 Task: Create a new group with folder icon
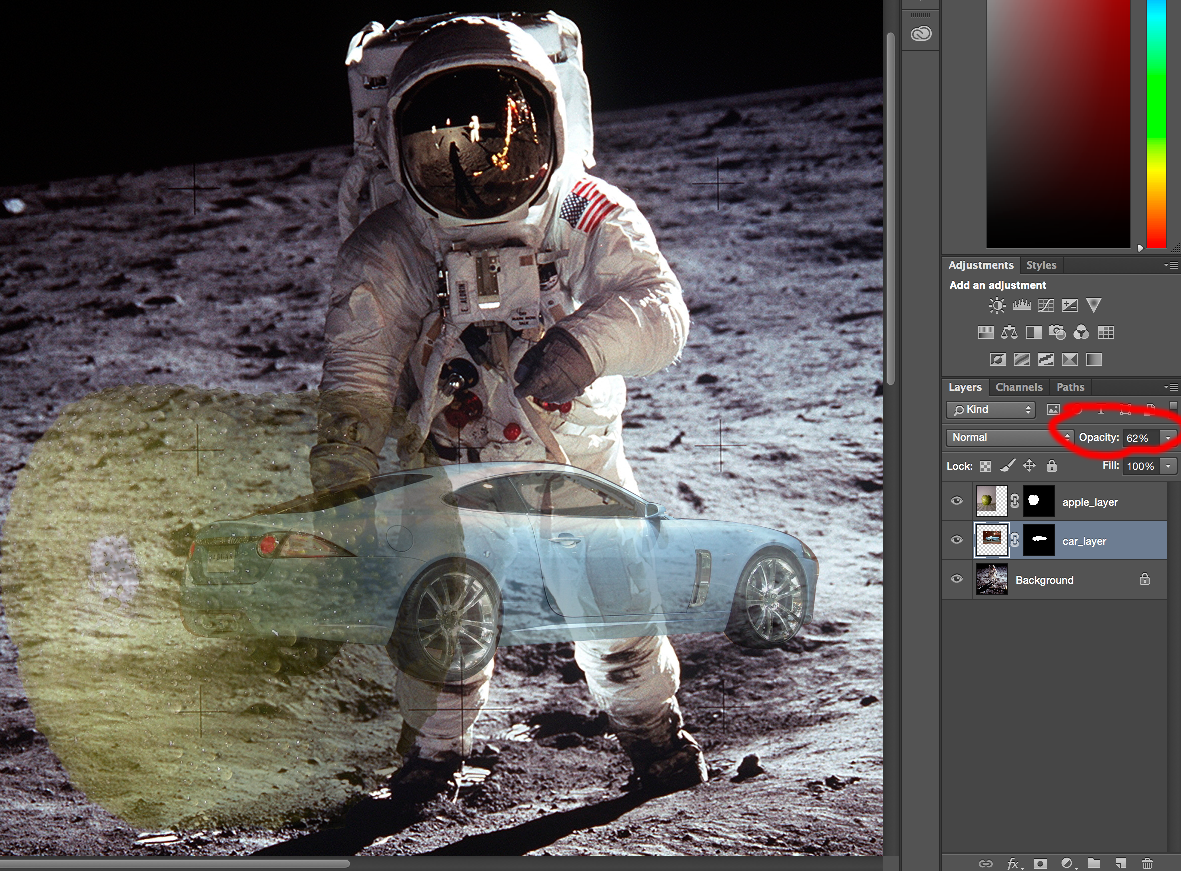(x=1093, y=863)
